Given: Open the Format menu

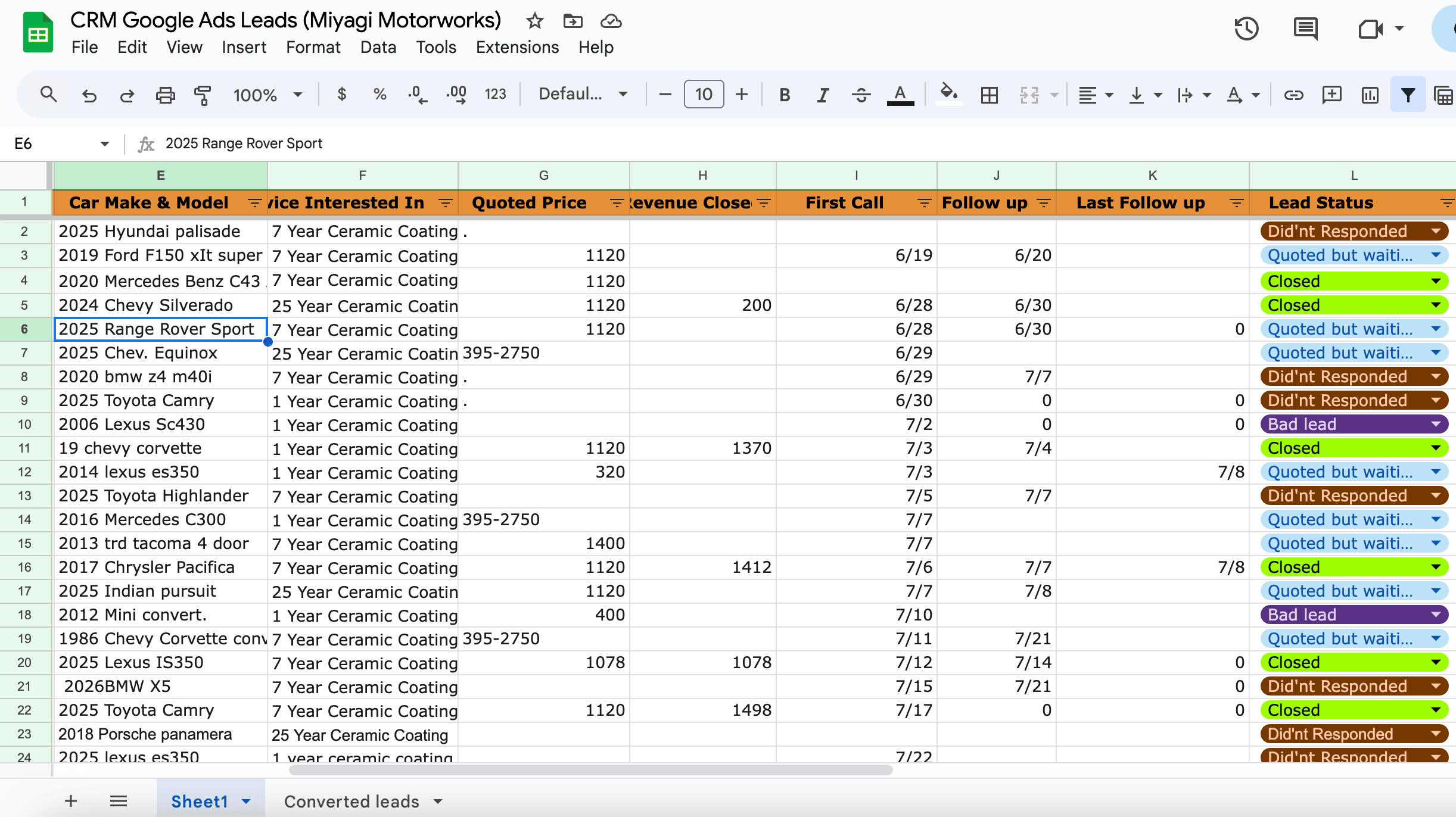Looking at the screenshot, I should click(x=313, y=47).
